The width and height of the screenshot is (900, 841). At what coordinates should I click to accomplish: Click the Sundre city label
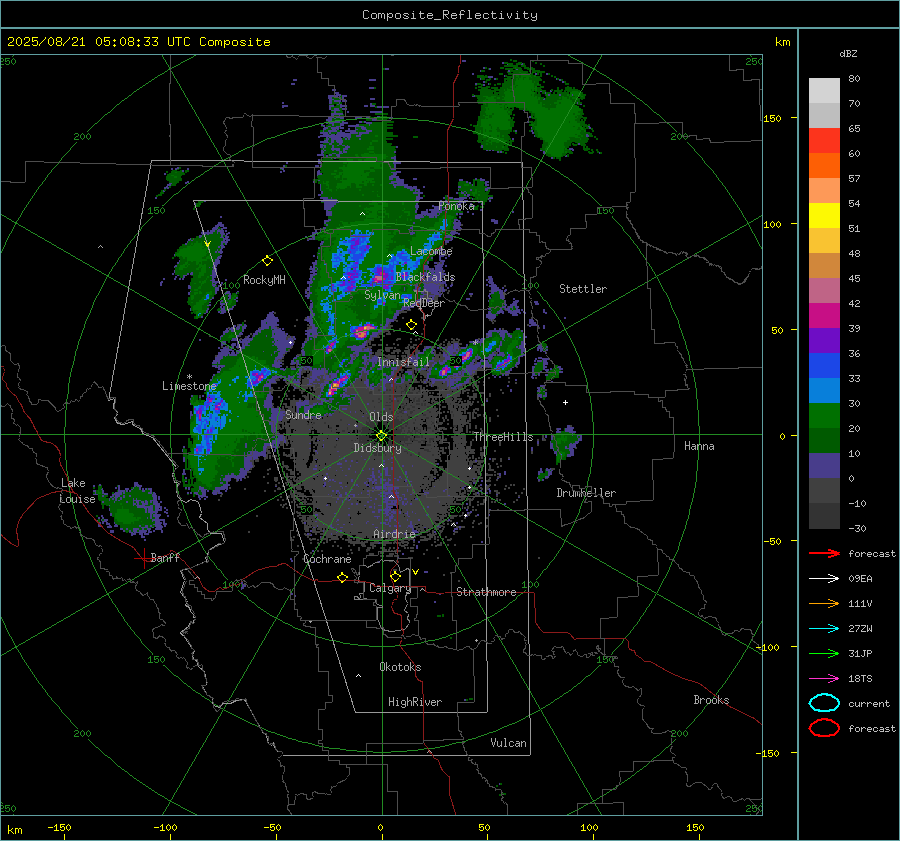point(303,415)
